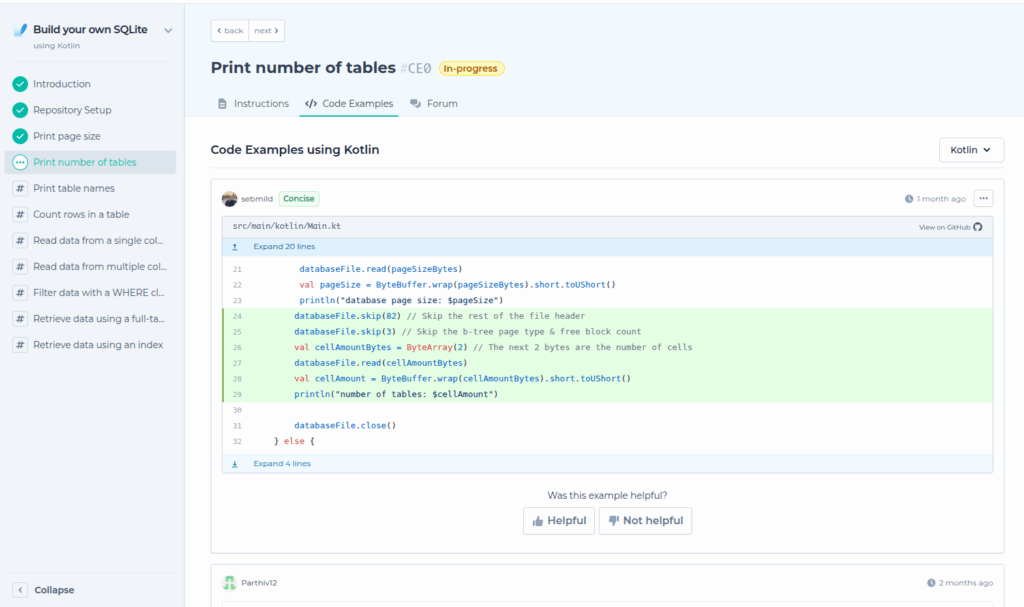
Task: Expand 20 lines above the code
Action: [607, 246]
